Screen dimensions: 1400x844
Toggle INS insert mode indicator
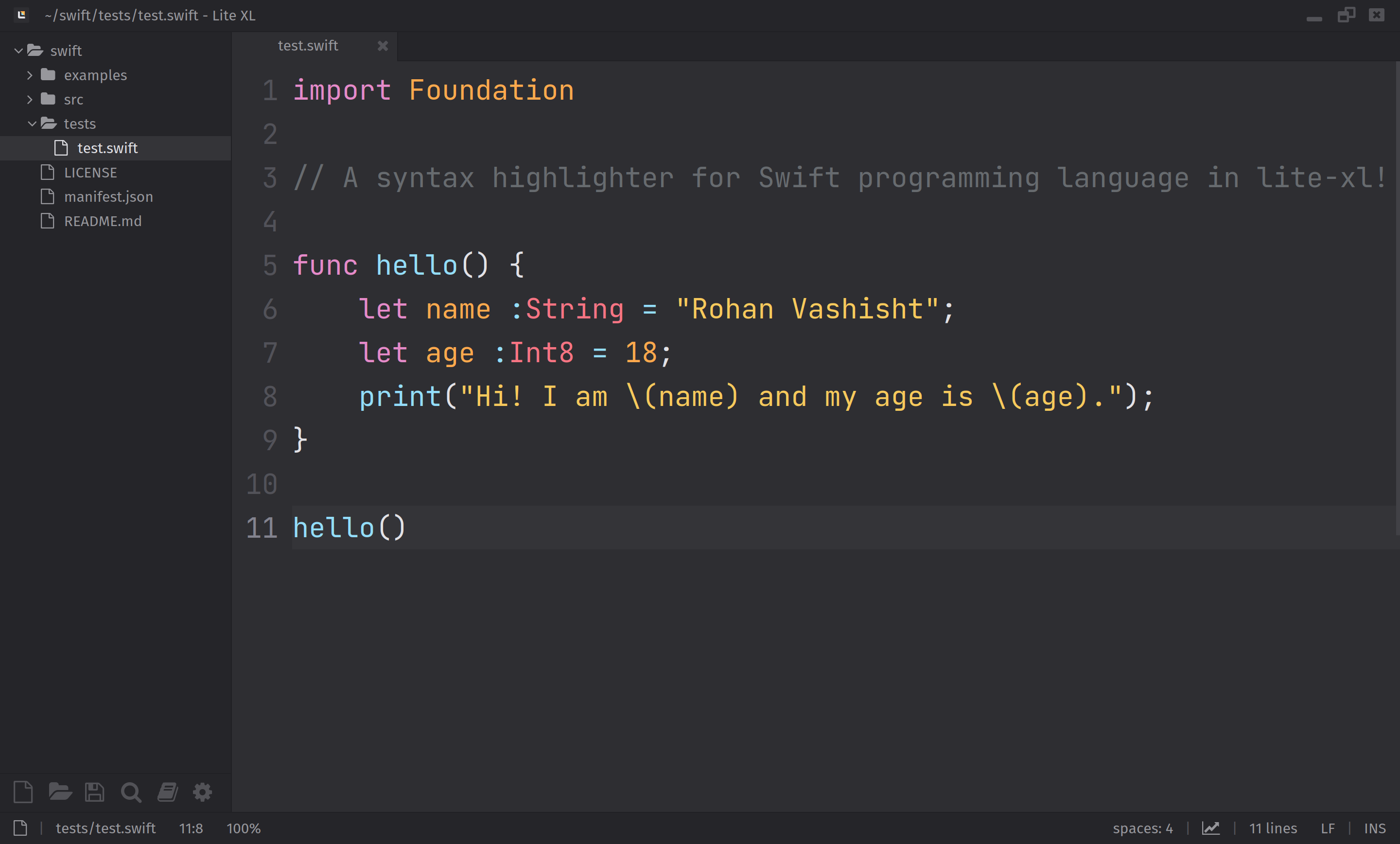[x=1374, y=828]
